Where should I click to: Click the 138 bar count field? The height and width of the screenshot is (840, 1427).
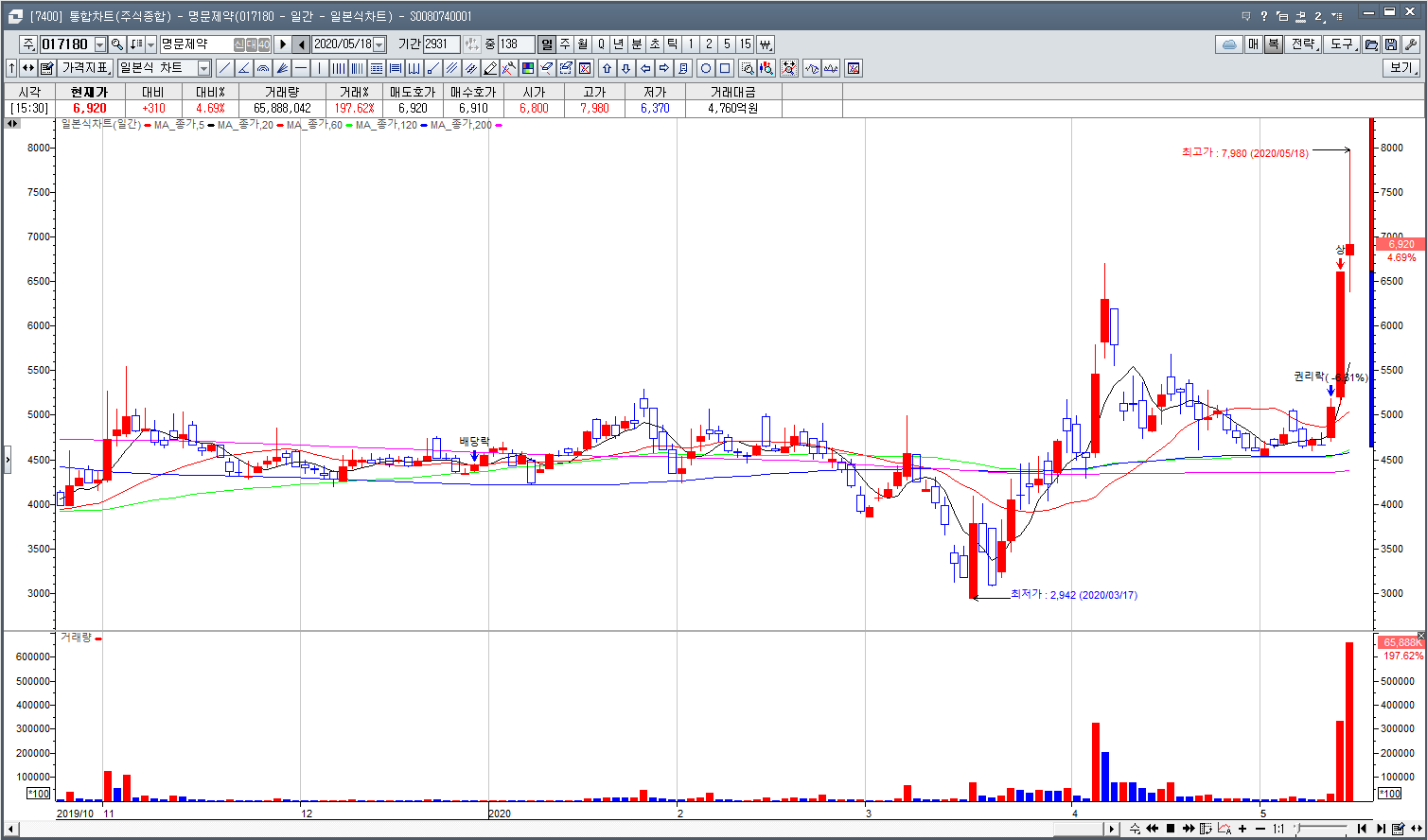pos(516,44)
